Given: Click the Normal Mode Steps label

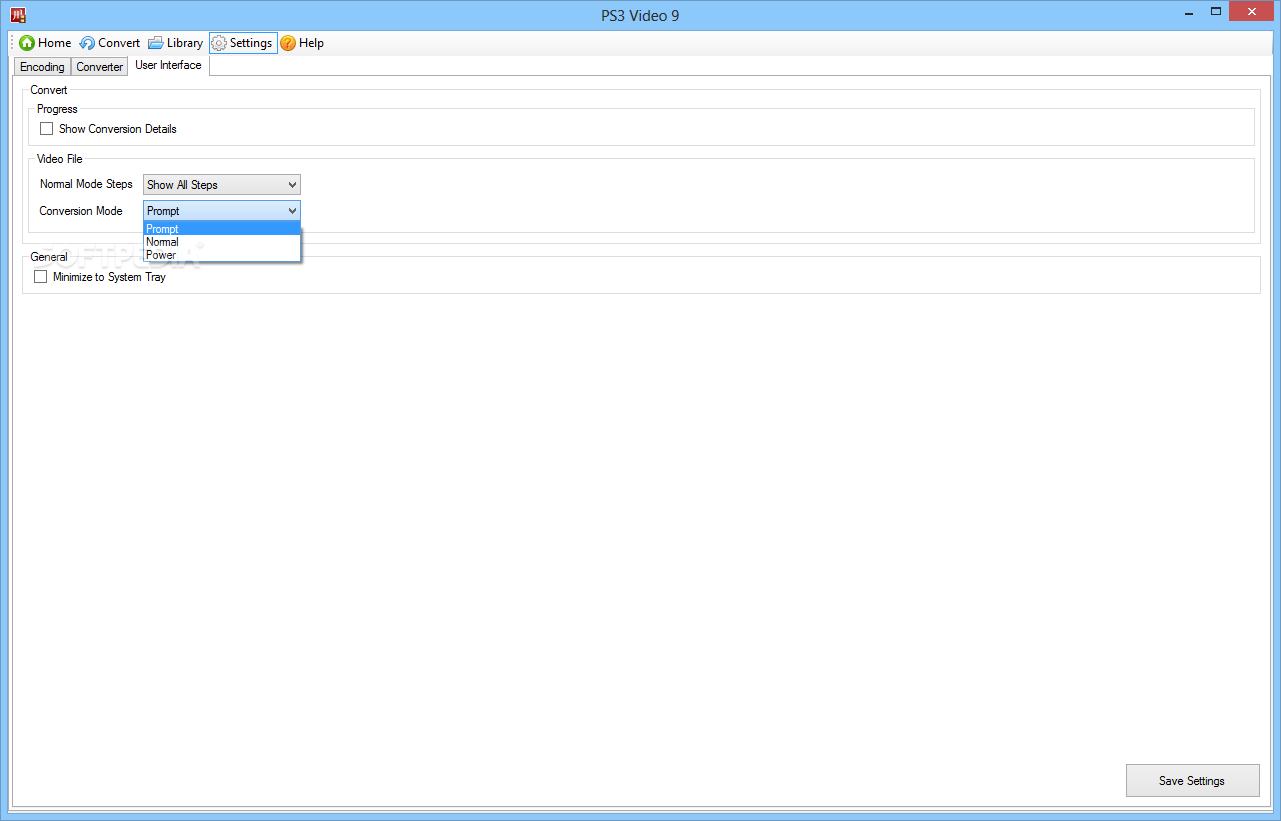Looking at the screenshot, I should [x=86, y=185].
